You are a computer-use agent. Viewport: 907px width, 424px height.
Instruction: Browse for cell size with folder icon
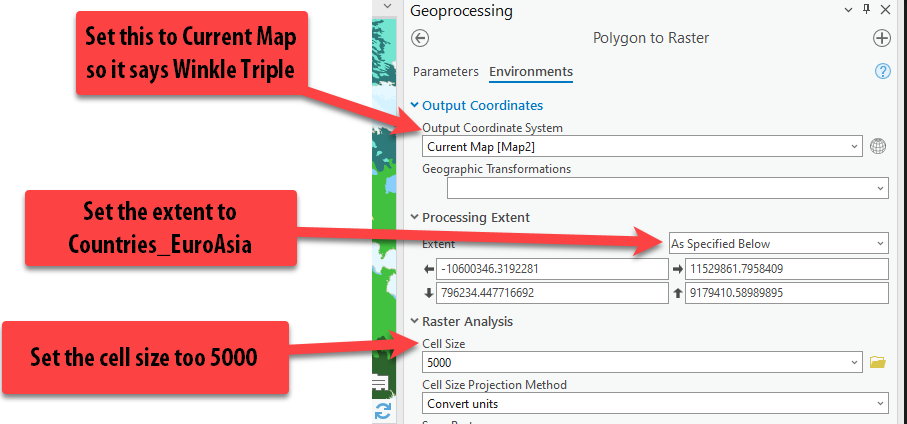(x=878, y=362)
